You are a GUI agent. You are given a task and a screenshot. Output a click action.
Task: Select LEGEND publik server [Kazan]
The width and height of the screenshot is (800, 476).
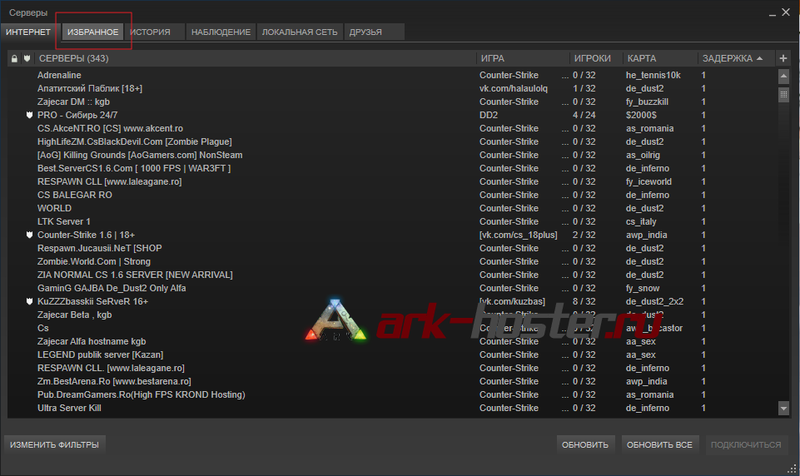(x=391, y=355)
